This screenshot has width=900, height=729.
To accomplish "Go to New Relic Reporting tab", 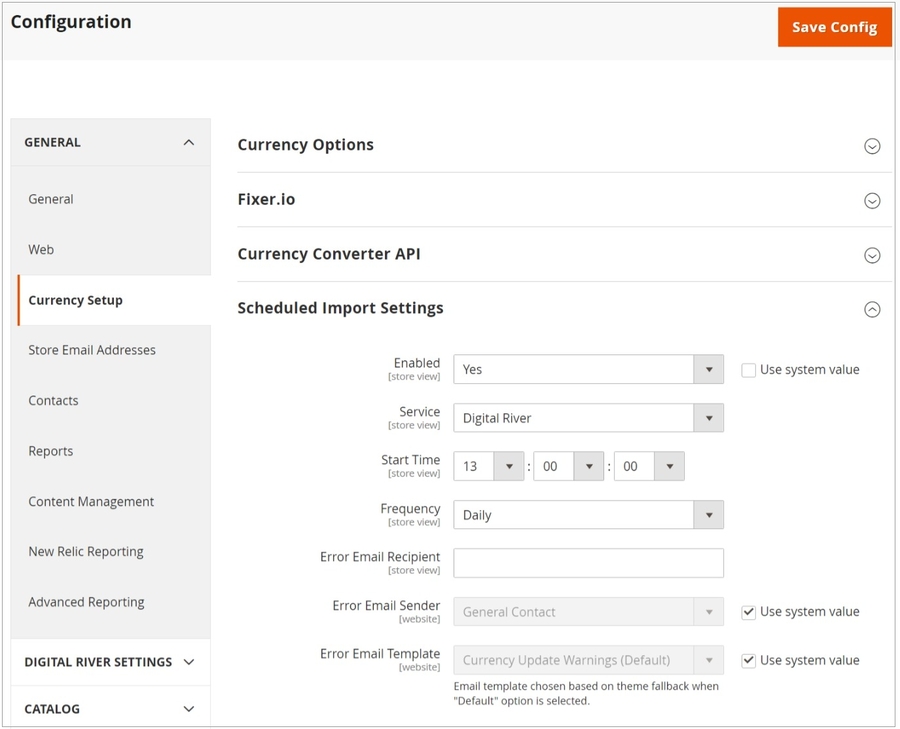I will tap(86, 551).
